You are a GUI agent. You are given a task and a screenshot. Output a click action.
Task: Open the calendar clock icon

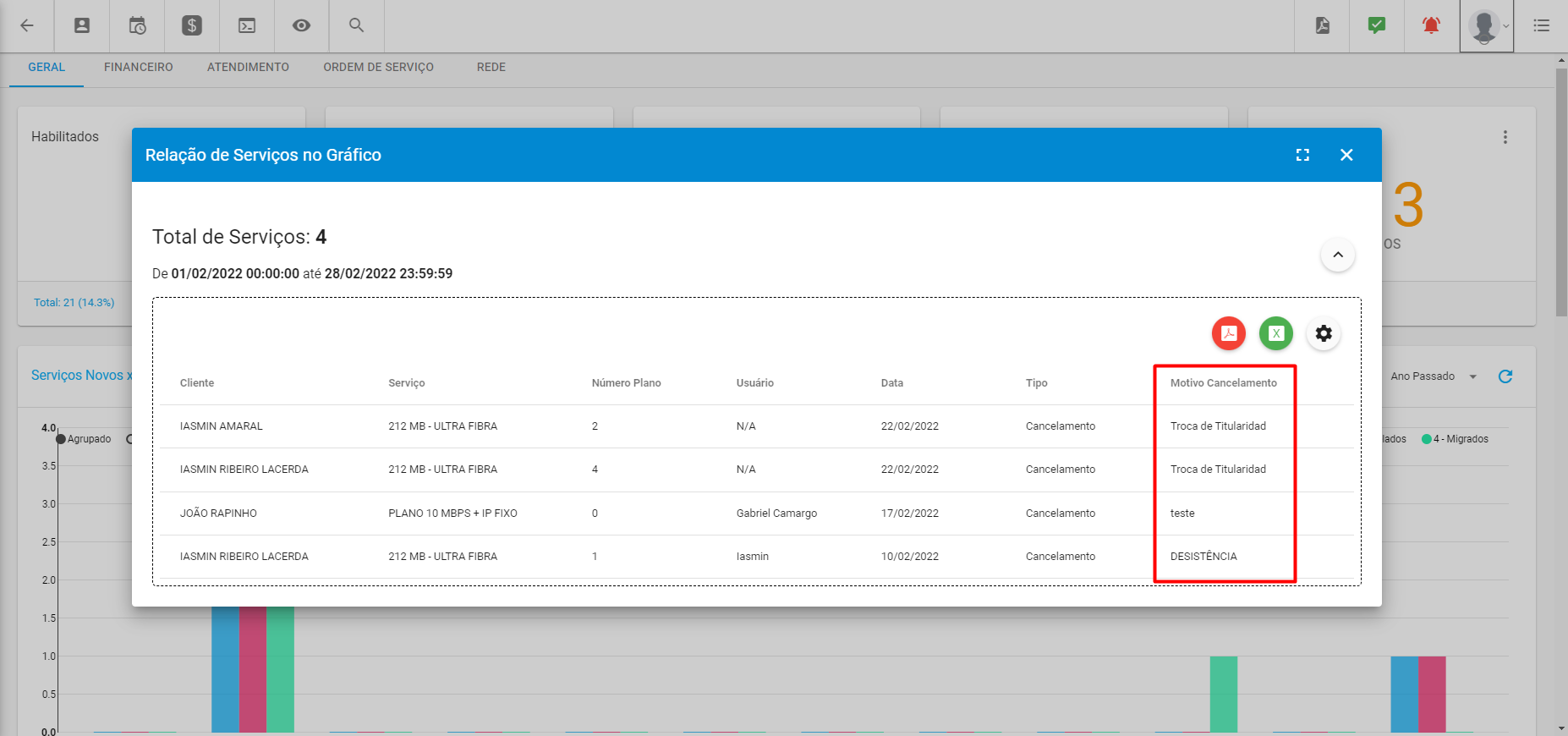click(x=137, y=25)
